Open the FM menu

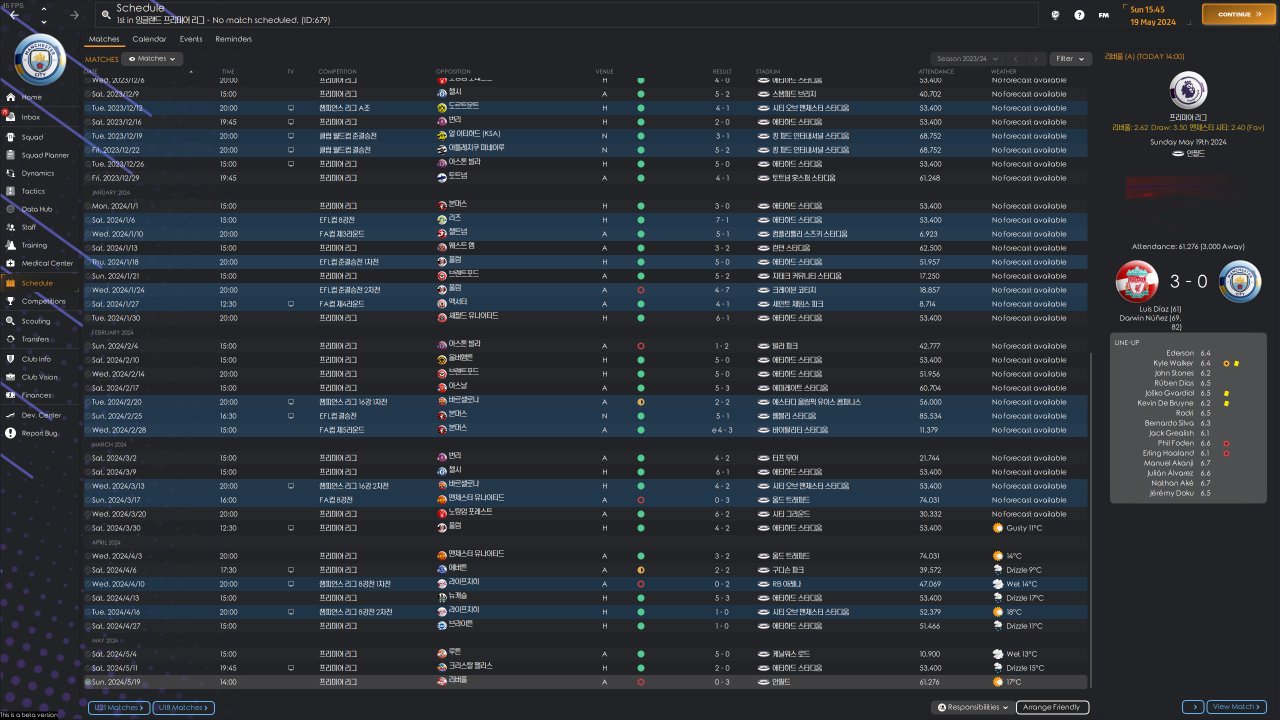coord(1103,15)
